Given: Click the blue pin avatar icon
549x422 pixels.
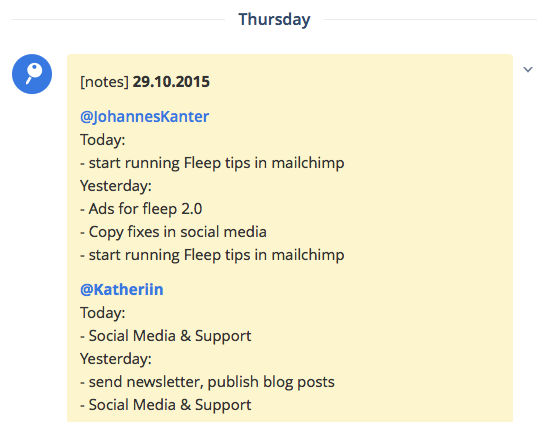Looking at the screenshot, I should [32, 74].
